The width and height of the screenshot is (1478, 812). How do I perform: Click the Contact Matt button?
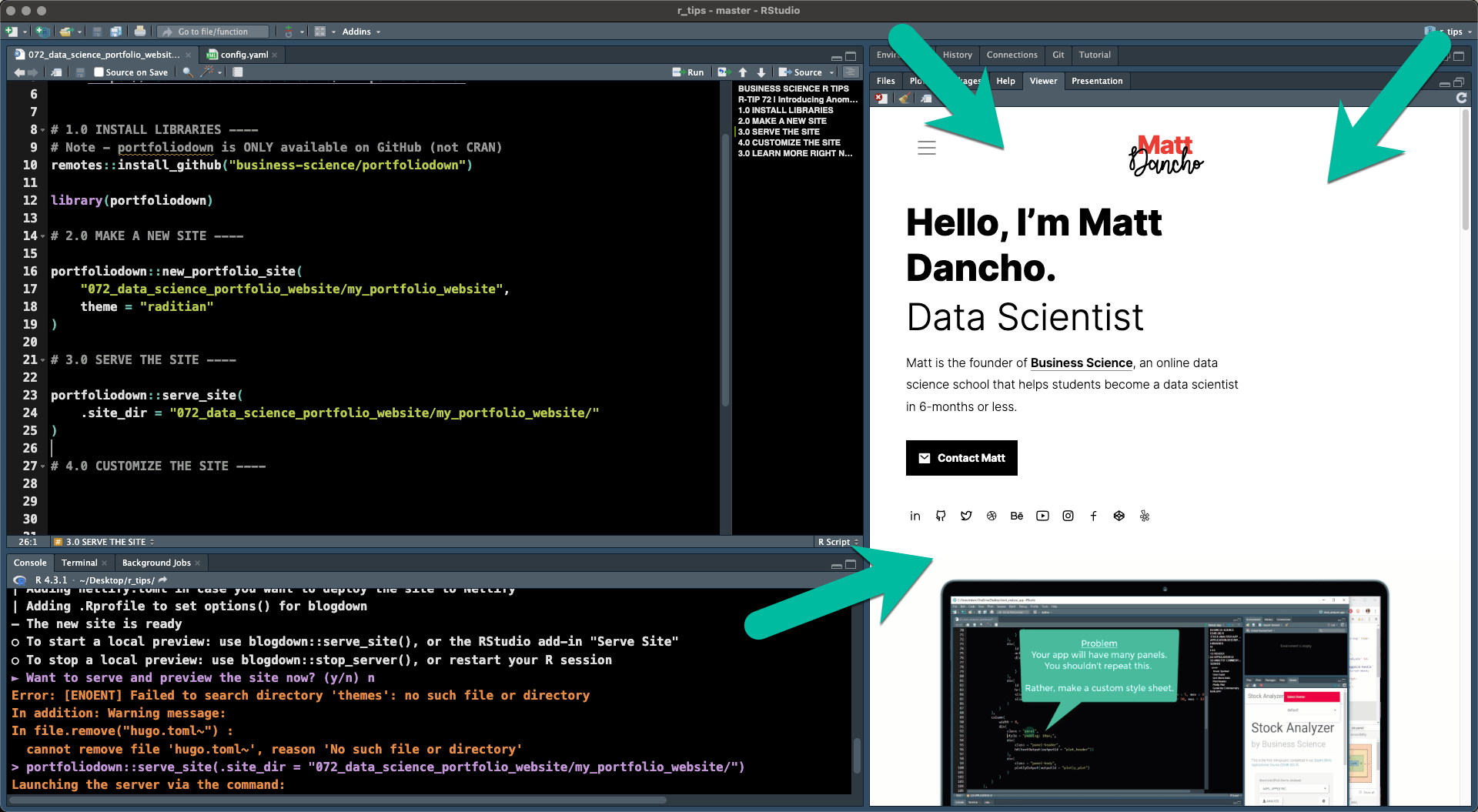961,458
